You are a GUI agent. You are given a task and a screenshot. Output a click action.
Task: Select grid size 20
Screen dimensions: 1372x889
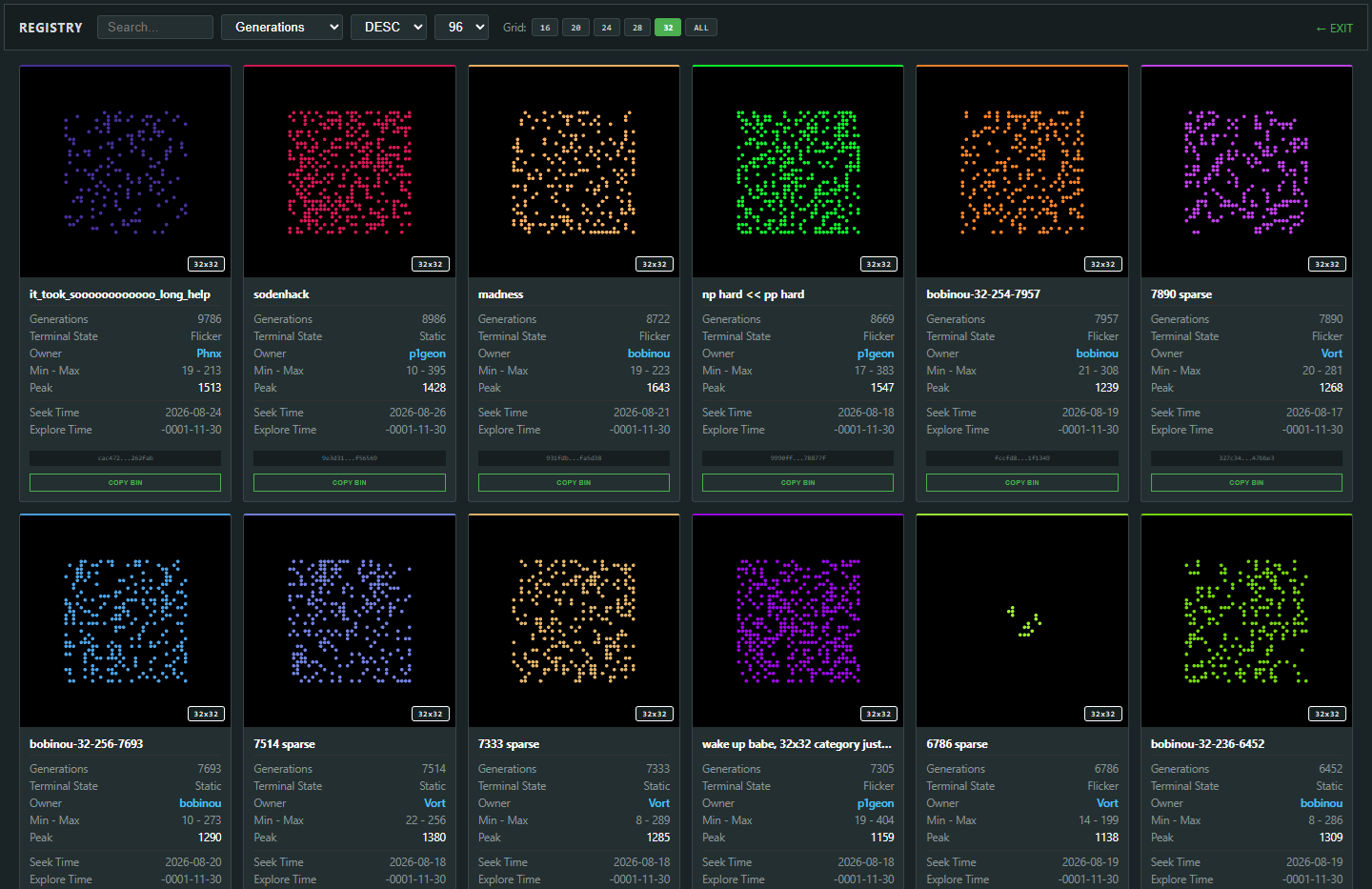pos(575,28)
